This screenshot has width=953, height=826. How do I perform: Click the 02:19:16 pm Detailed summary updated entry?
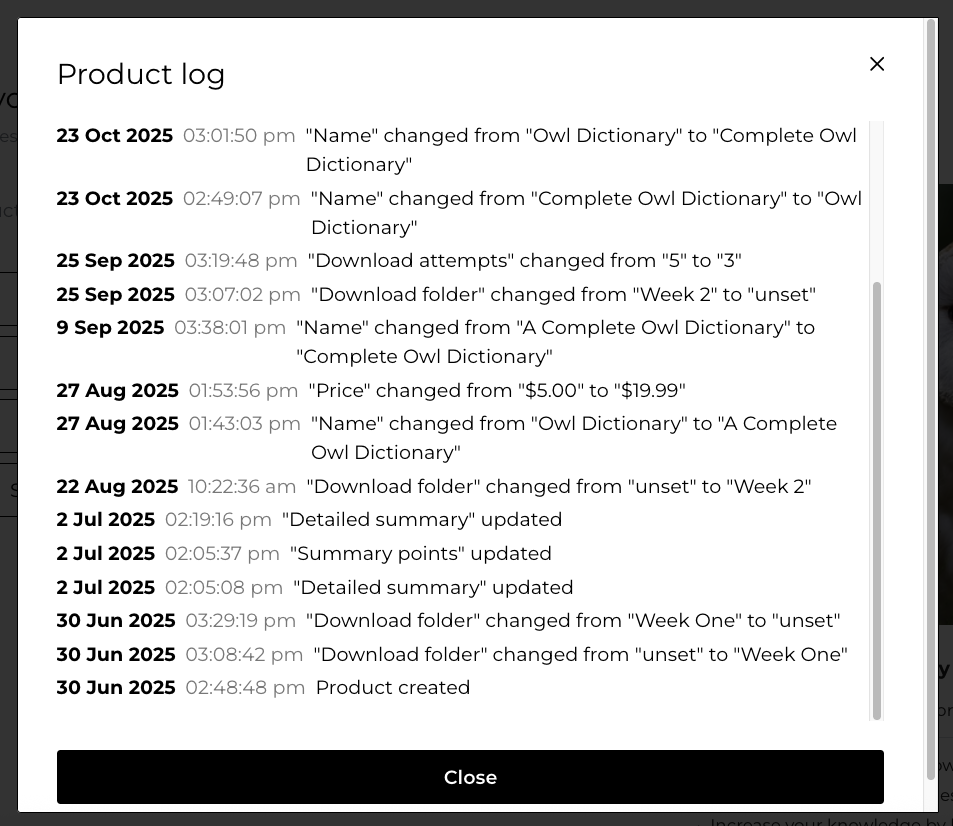click(421, 520)
